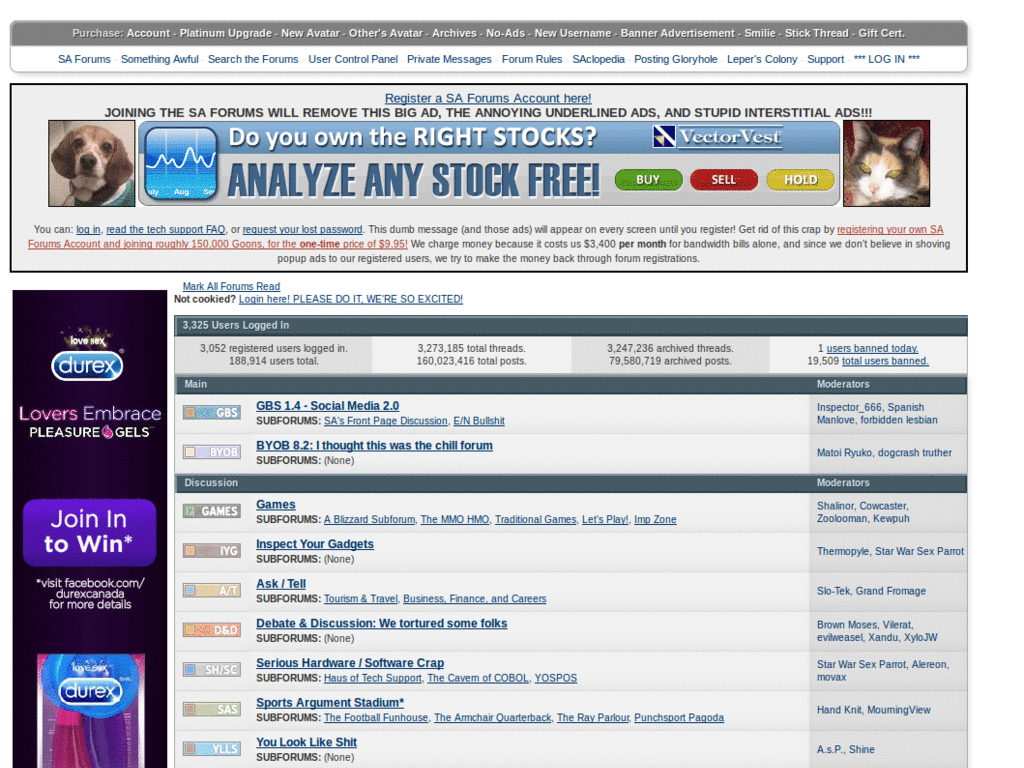Click the beagle dog avatar image
The width and height of the screenshot is (1024, 768).
91,163
